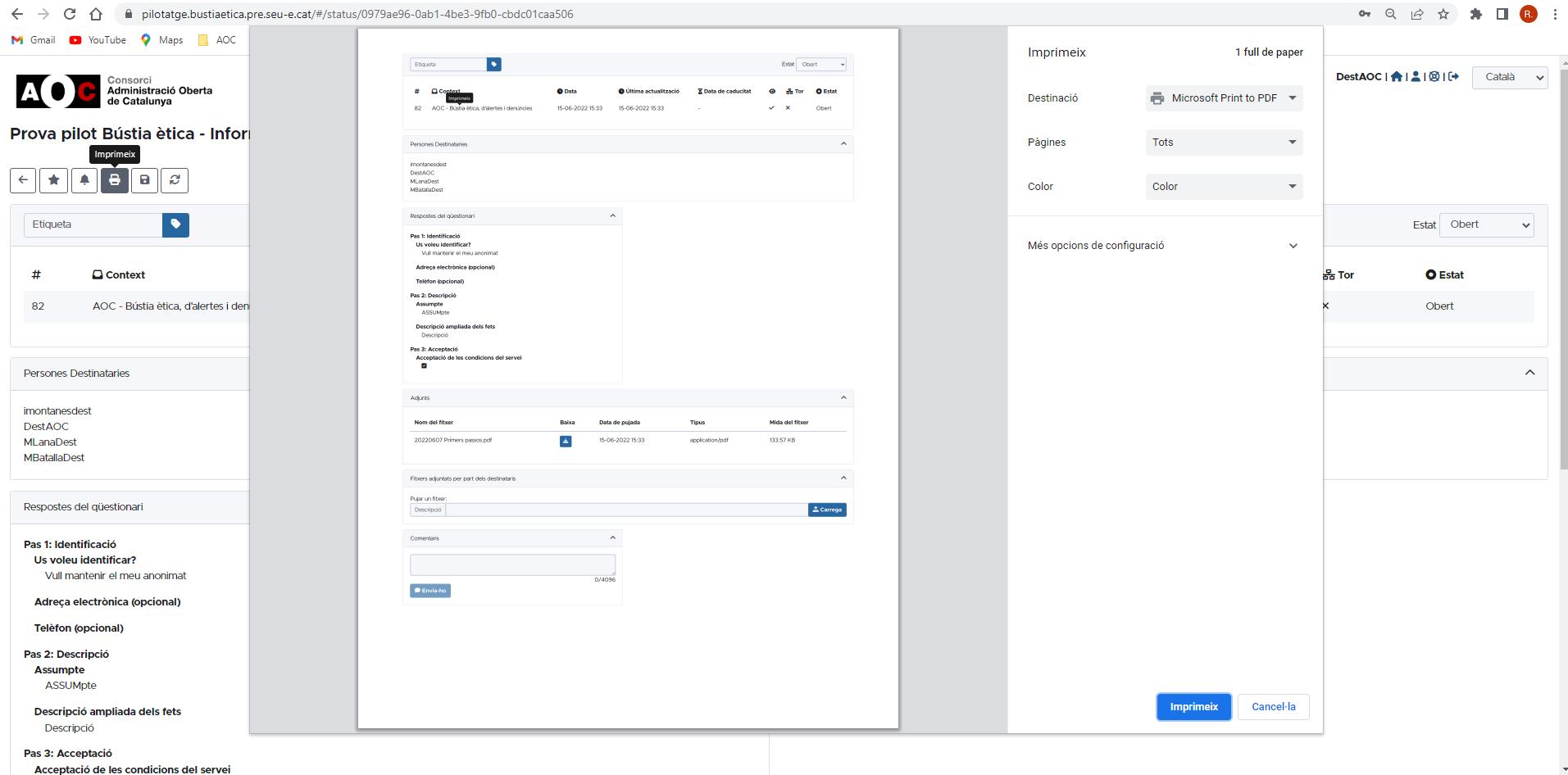Share this page via address bar icon
Viewport: 1568px width, 775px height.
click(x=1417, y=14)
